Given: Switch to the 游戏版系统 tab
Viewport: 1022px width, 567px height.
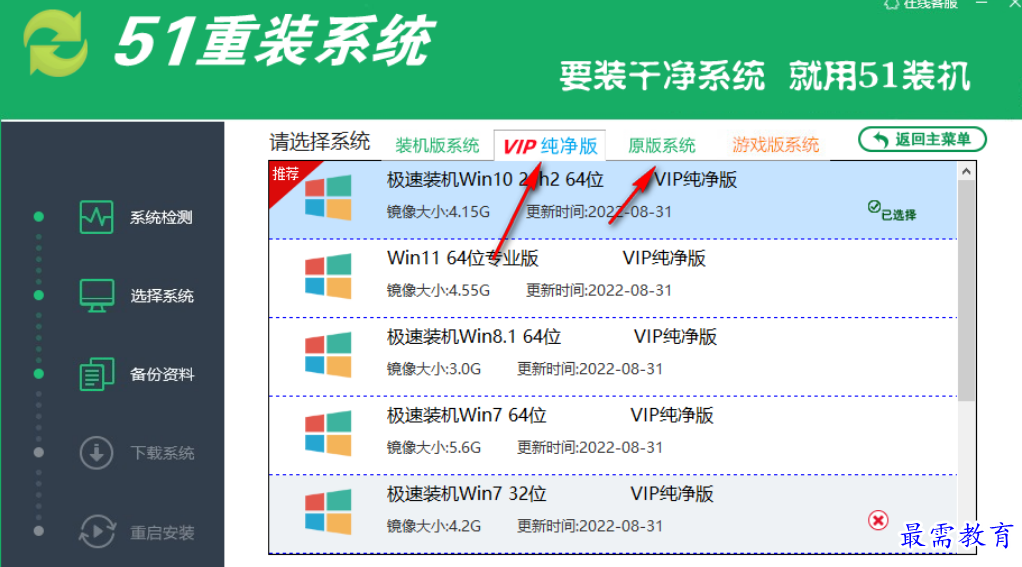Looking at the screenshot, I should pos(775,144).
